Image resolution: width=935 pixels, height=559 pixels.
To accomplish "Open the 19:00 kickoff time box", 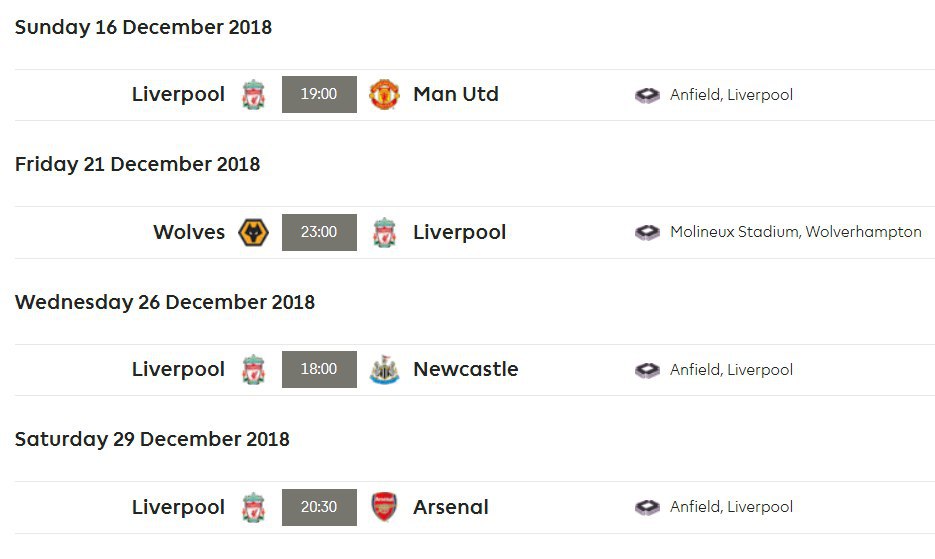I will tap(319, 94).
